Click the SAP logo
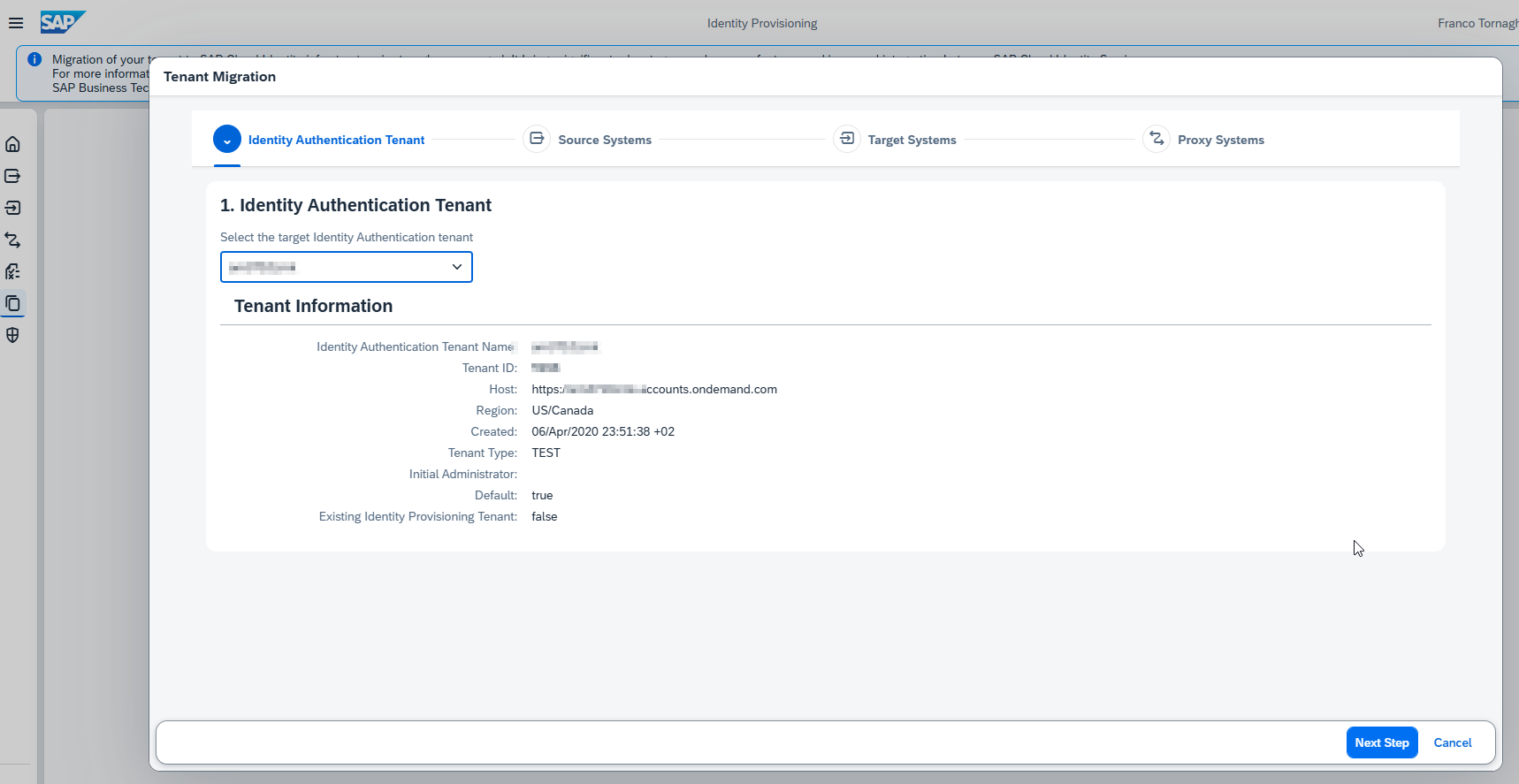Screen dimensions: 1519x784 point(63,22)
